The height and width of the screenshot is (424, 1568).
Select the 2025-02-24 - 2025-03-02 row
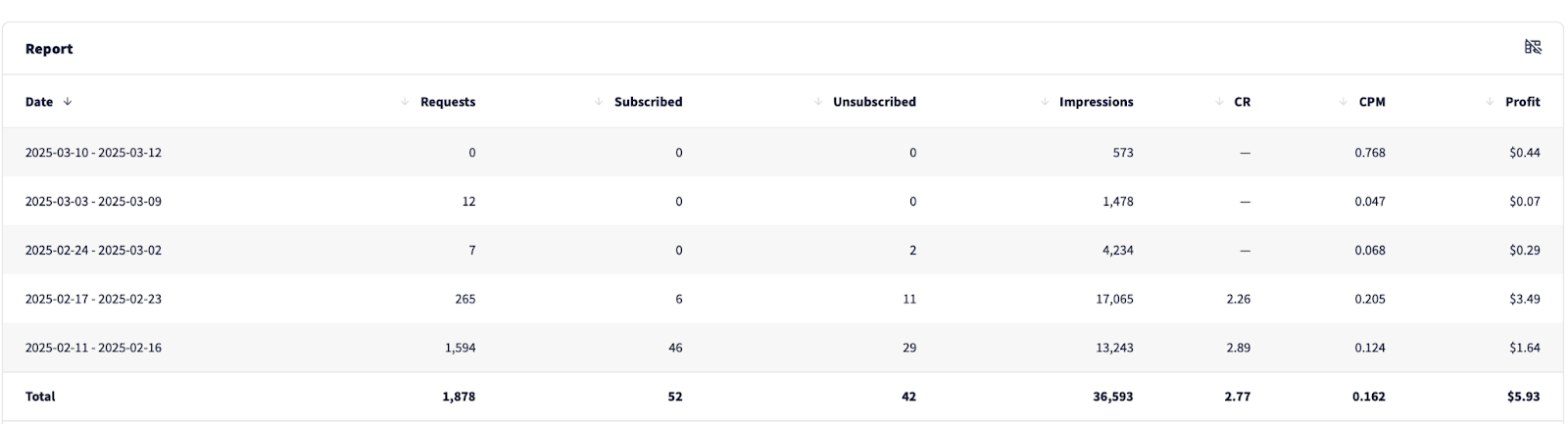click(93, 251)
